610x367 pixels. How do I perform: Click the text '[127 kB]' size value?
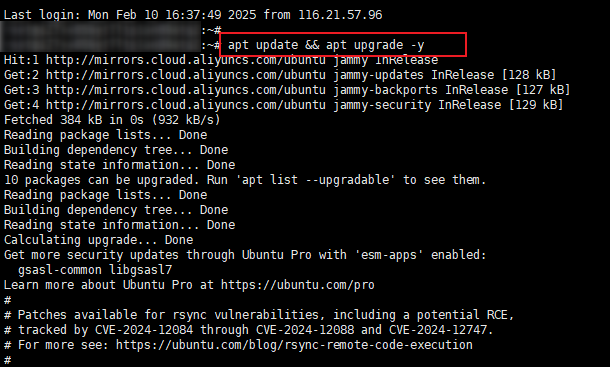(x=543, y=90)
